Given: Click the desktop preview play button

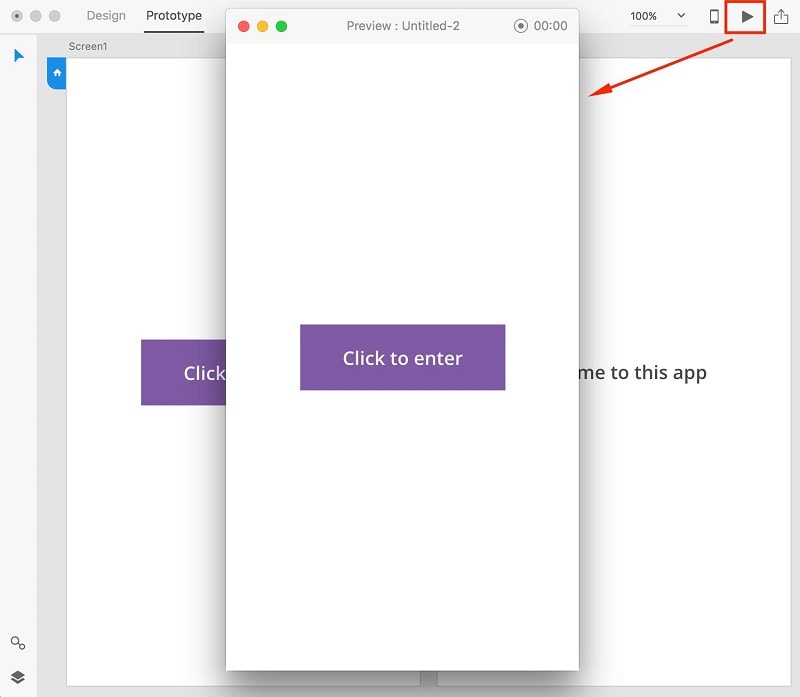Looking at the screenshot, I should pyautogui.click(x=746, y=17).
